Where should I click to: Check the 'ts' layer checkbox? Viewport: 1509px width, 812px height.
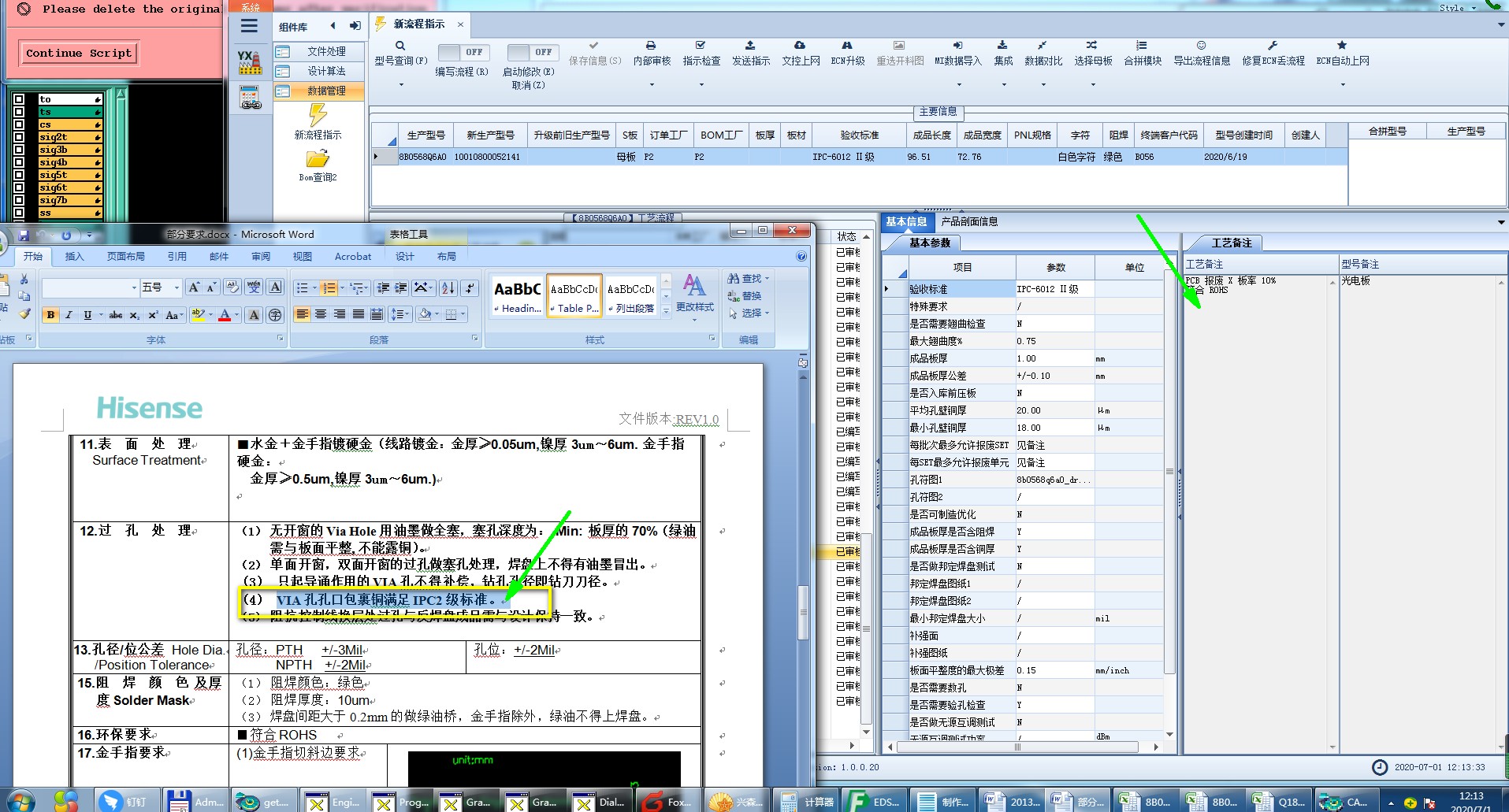19,112
